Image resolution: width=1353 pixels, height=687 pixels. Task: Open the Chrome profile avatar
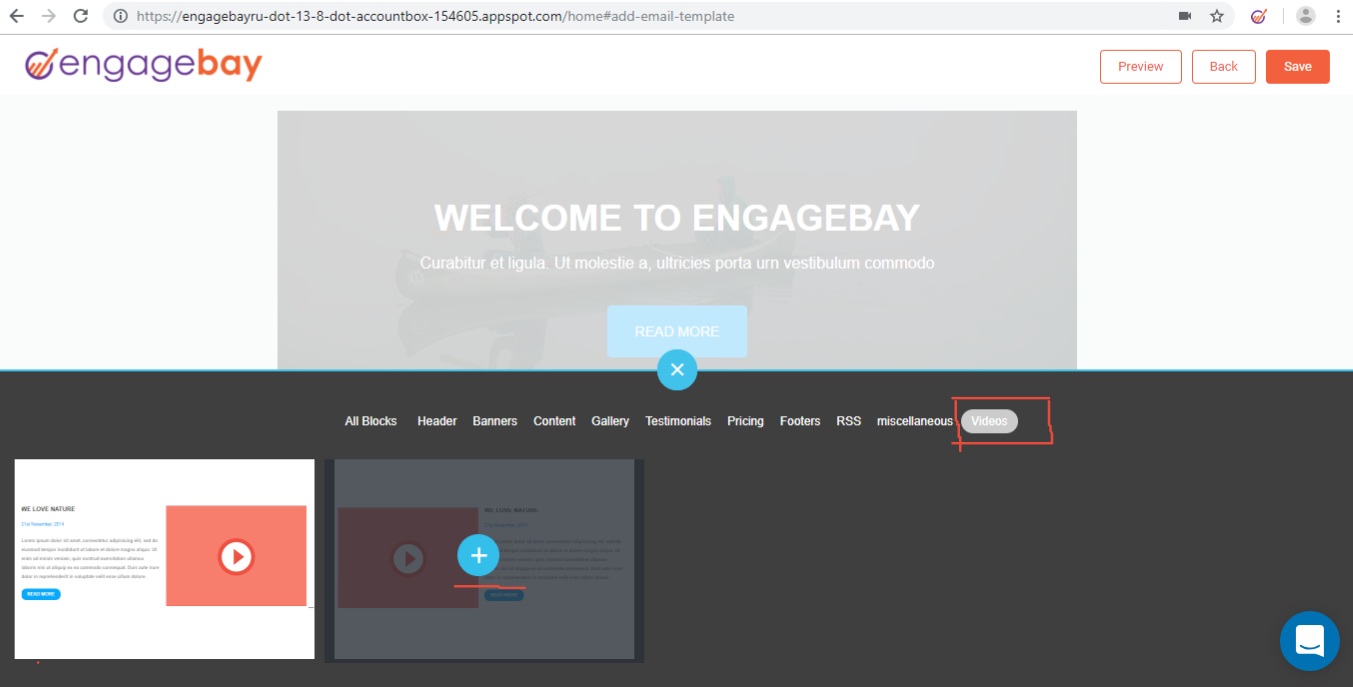tap(1305, 16)
